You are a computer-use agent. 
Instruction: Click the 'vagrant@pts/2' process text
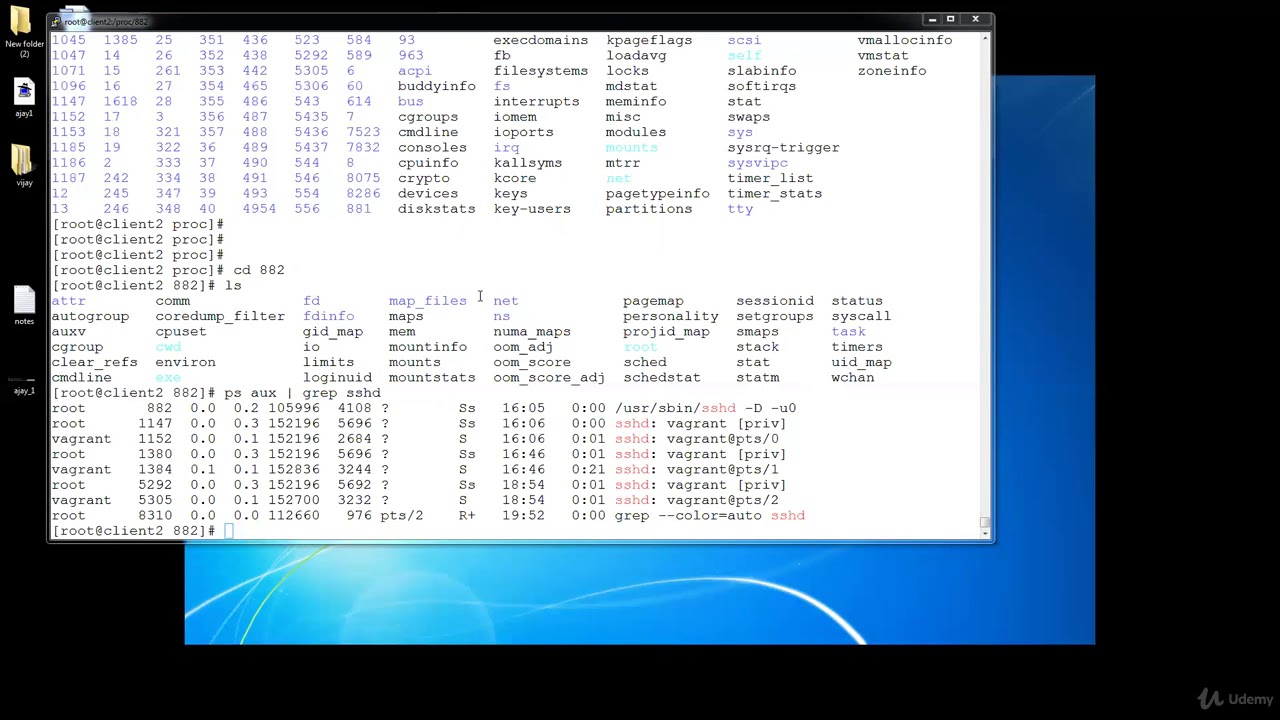click(723, 500)
